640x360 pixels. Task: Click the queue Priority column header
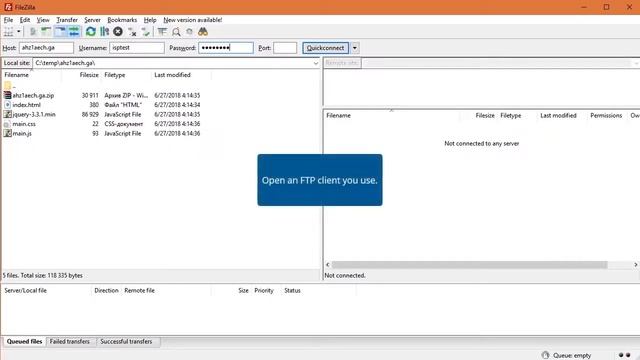tap(265, 291)
